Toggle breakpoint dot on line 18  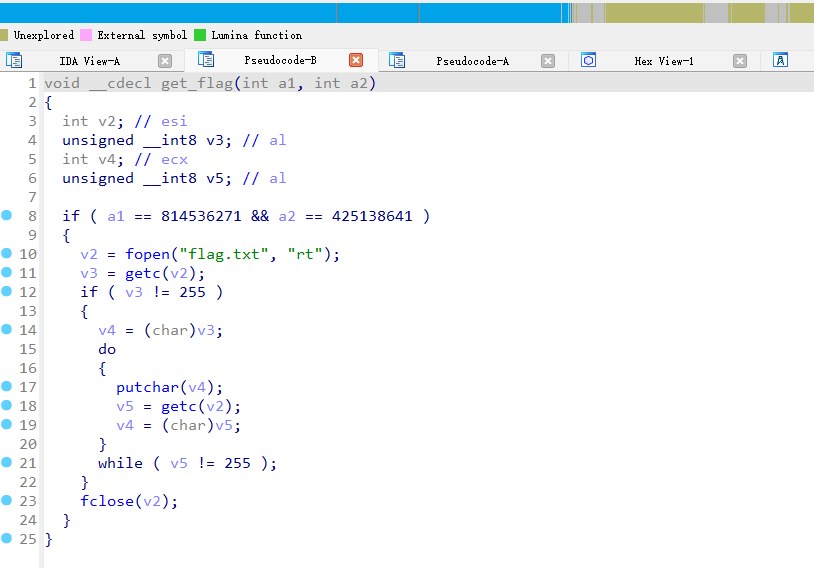coord(7,405)
